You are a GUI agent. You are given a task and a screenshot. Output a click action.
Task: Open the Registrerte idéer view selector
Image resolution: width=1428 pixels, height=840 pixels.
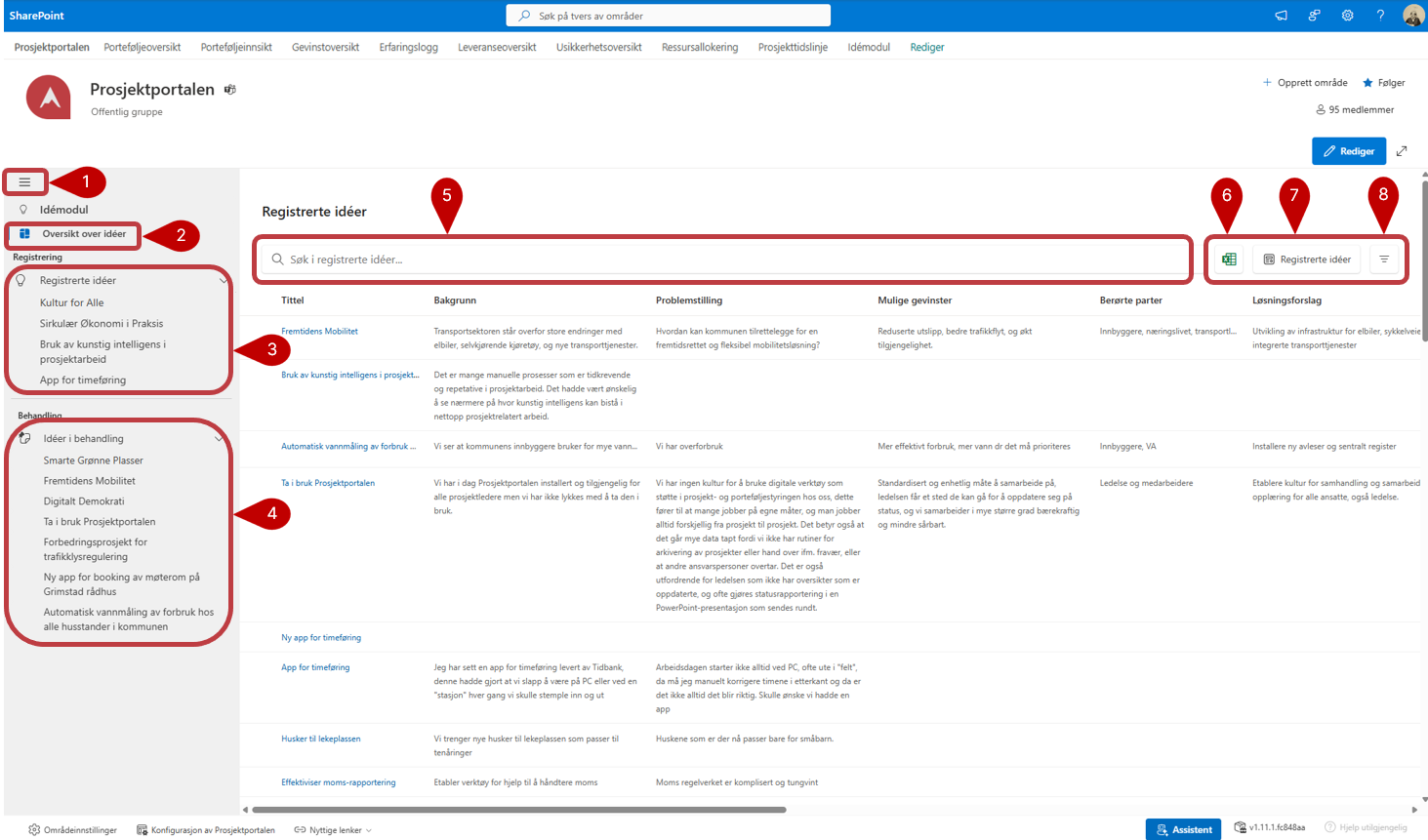pos(1307,260)
